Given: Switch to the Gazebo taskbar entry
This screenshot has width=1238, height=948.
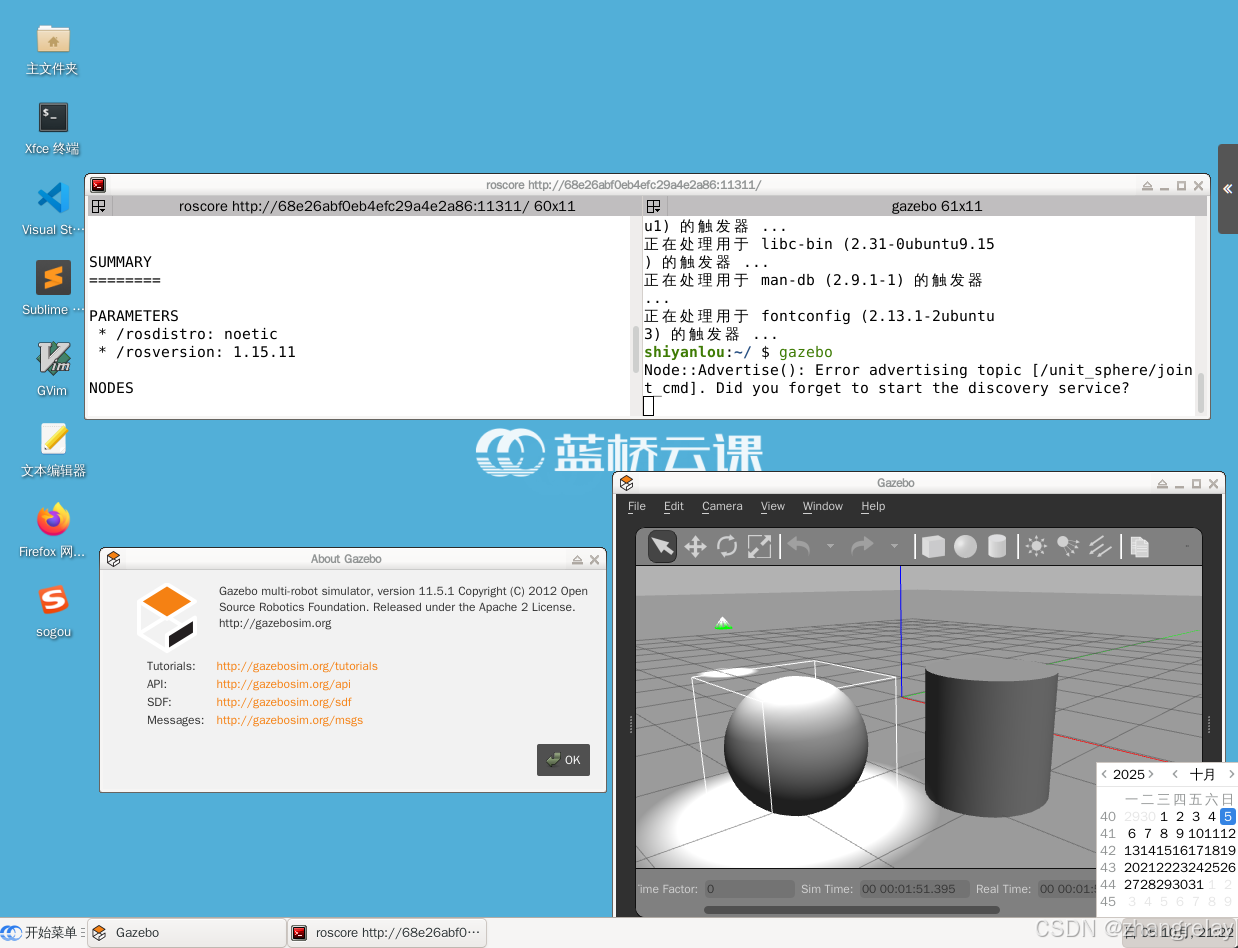Looking at the screenshot, I should [187, 932].
